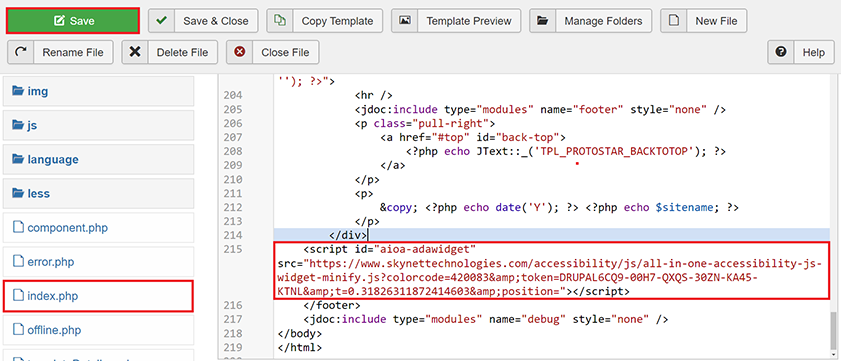The width and height of the screenshot is (841, 361).
Task: Place cursor on the <hr /> line
Action: pyautogui.click(x=373, y=96)
